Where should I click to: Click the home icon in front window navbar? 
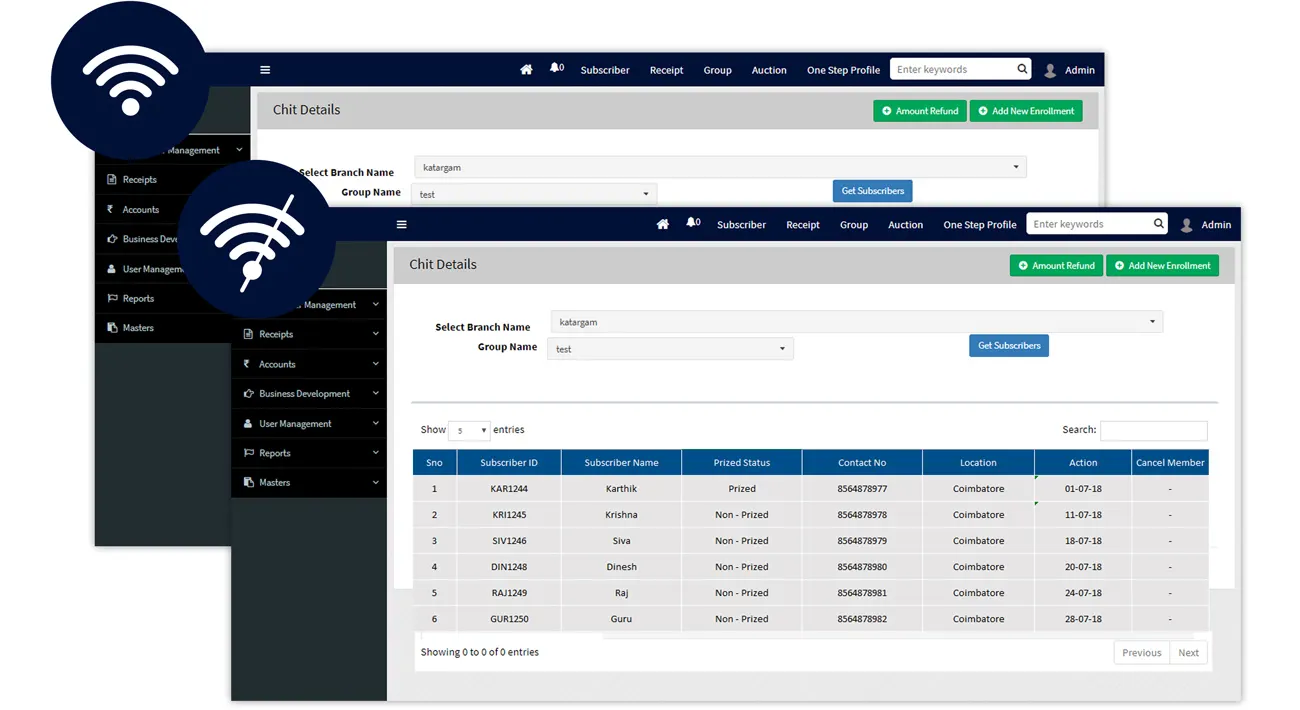pyautogui.click(x=662, y=225)
